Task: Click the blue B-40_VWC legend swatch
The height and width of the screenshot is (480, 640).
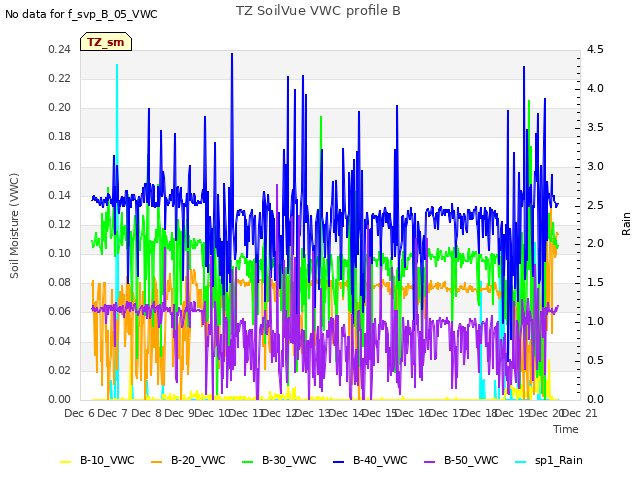Action: (x=339, y=461)
